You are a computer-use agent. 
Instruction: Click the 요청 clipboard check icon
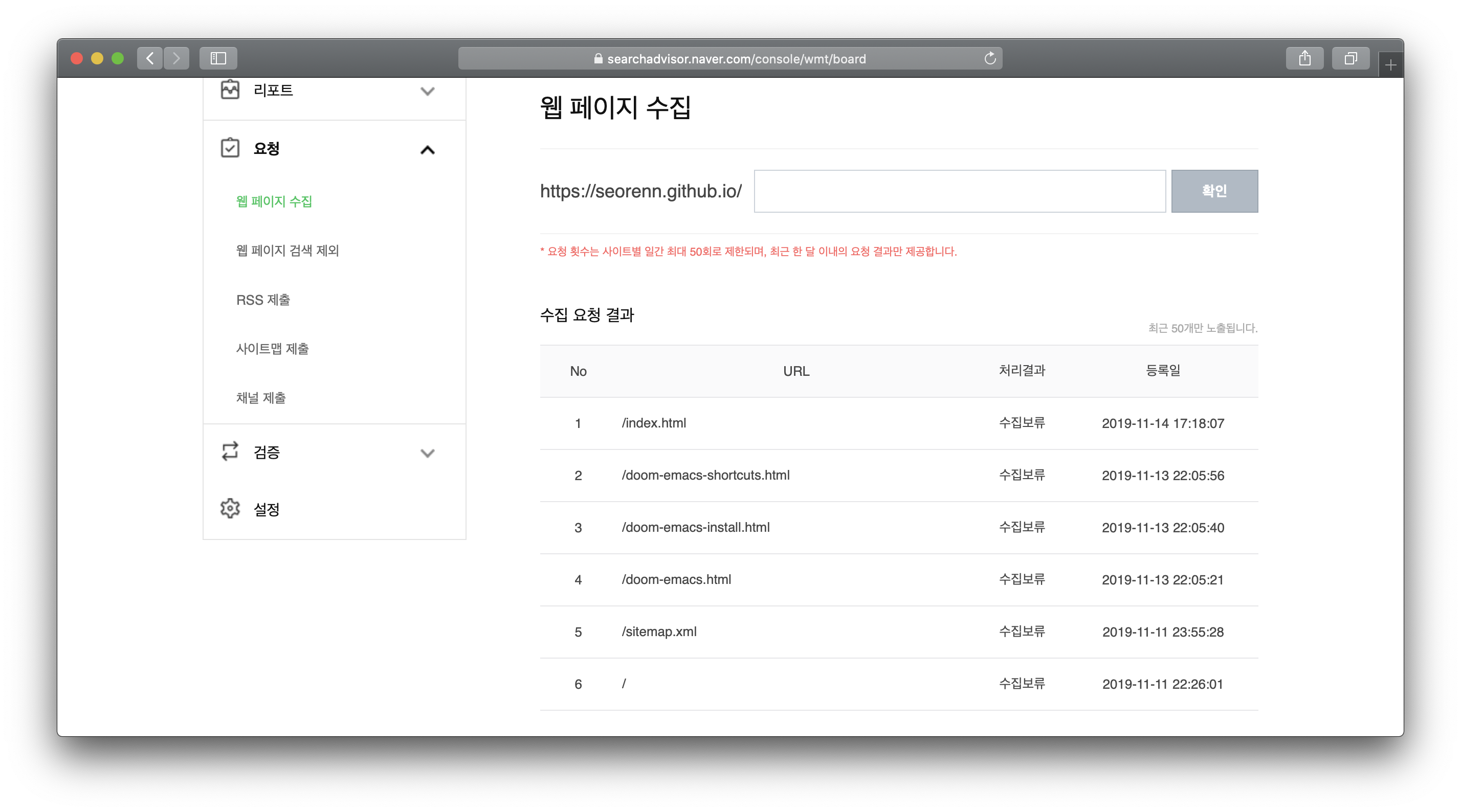pyautogui.click(x=230, y=148)
